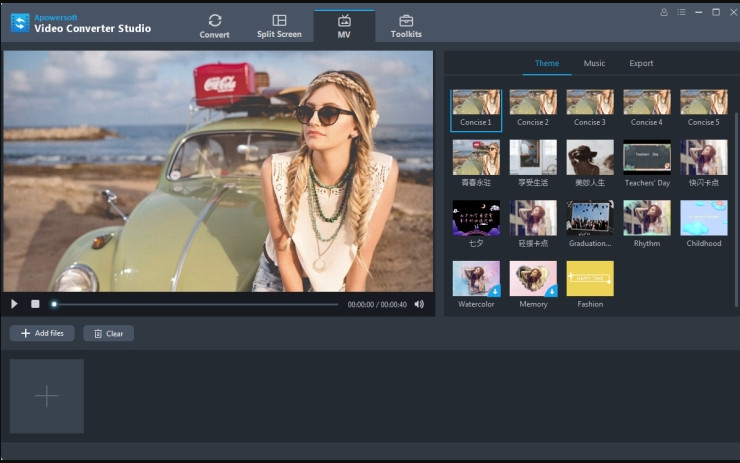Open the Split Screen section
740x463 pixels.
point(279,26)
